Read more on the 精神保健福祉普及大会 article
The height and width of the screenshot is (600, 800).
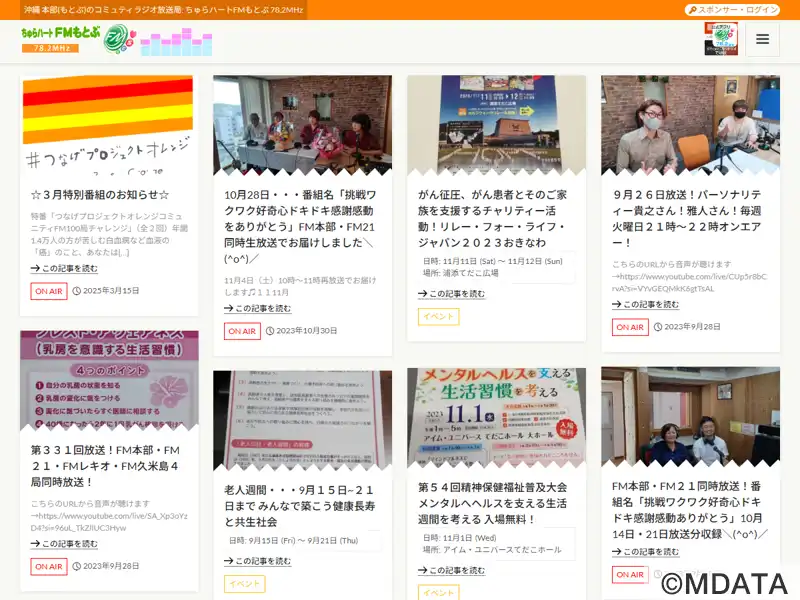point(452,570)
